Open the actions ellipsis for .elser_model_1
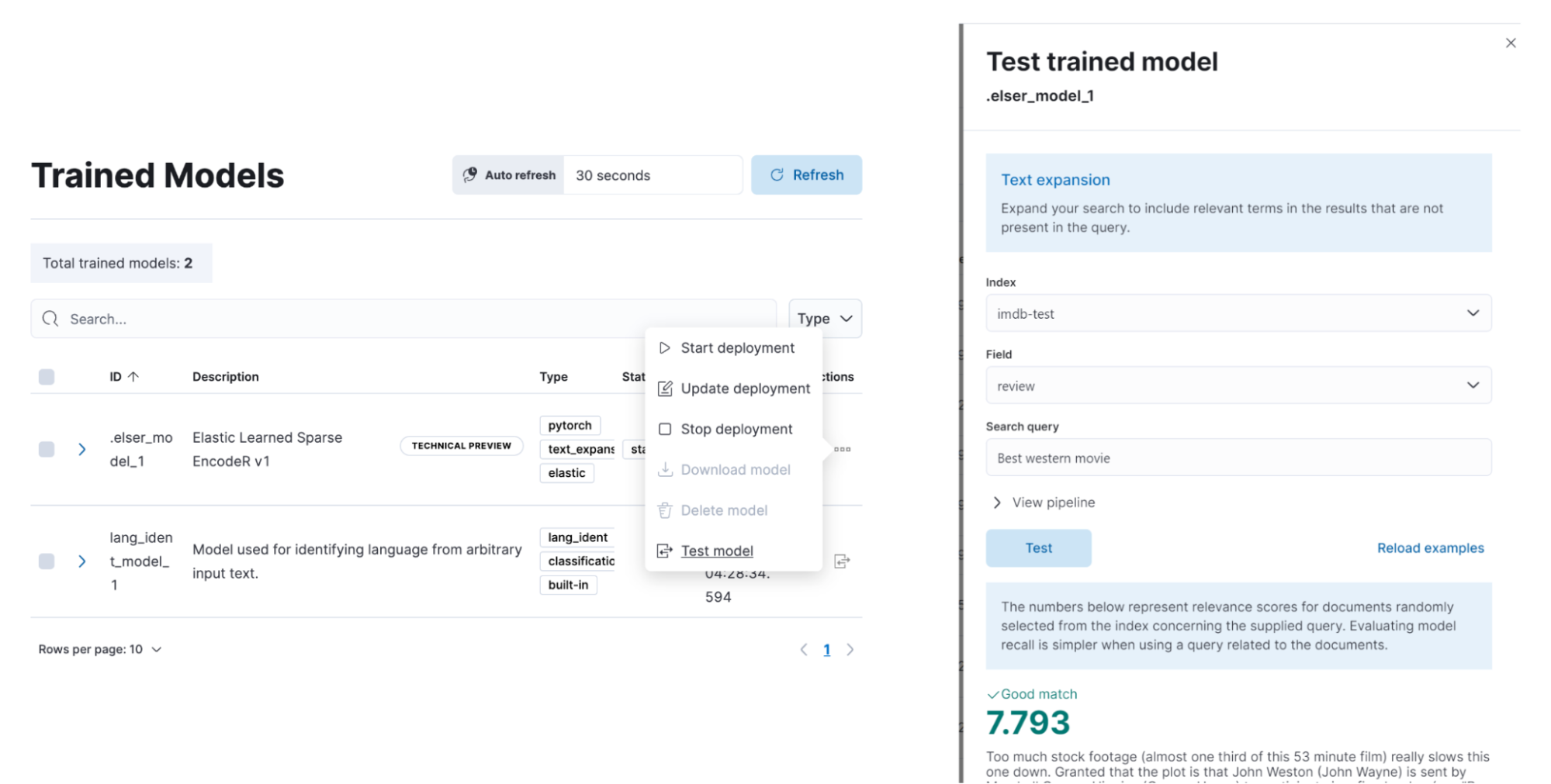Image resolution: width=1551 pixels, height=784 pixels. coord(843,449)
